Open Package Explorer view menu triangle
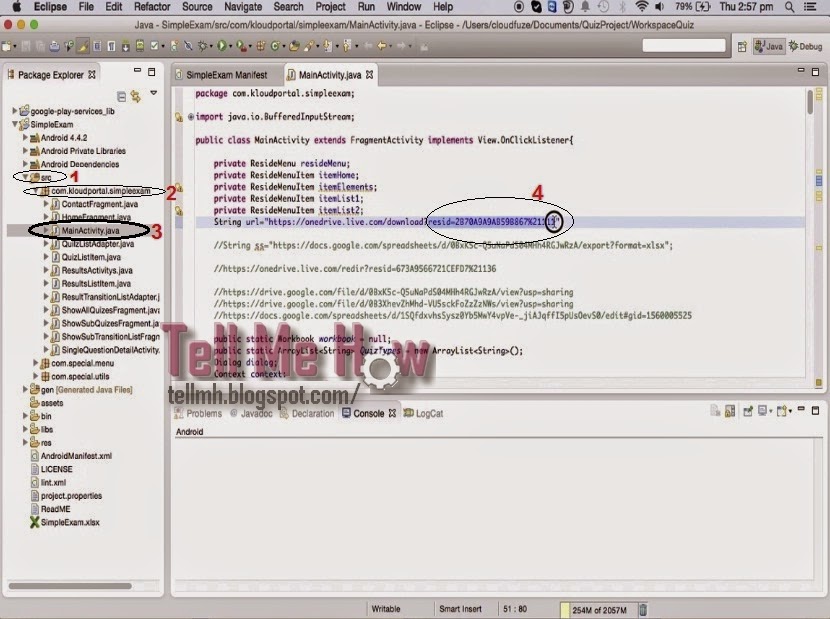This screenshot has height=619, width=830. pyautogui.click(x=154, y=93)
